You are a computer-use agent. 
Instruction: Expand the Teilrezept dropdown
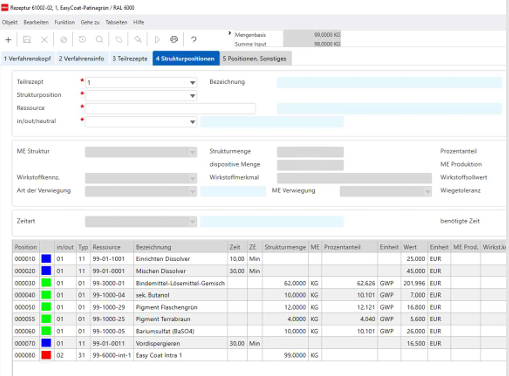(x=192, y=83)
